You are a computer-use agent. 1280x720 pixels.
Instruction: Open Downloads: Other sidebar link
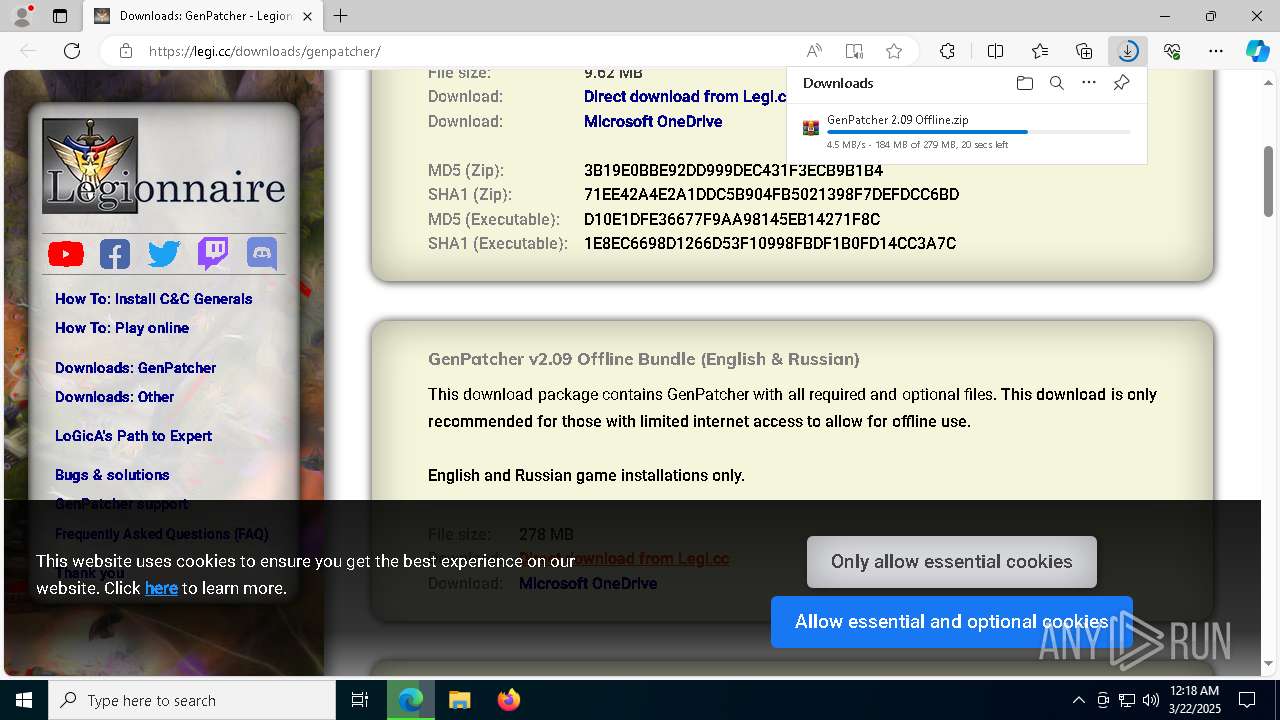[x=115, y=397]
